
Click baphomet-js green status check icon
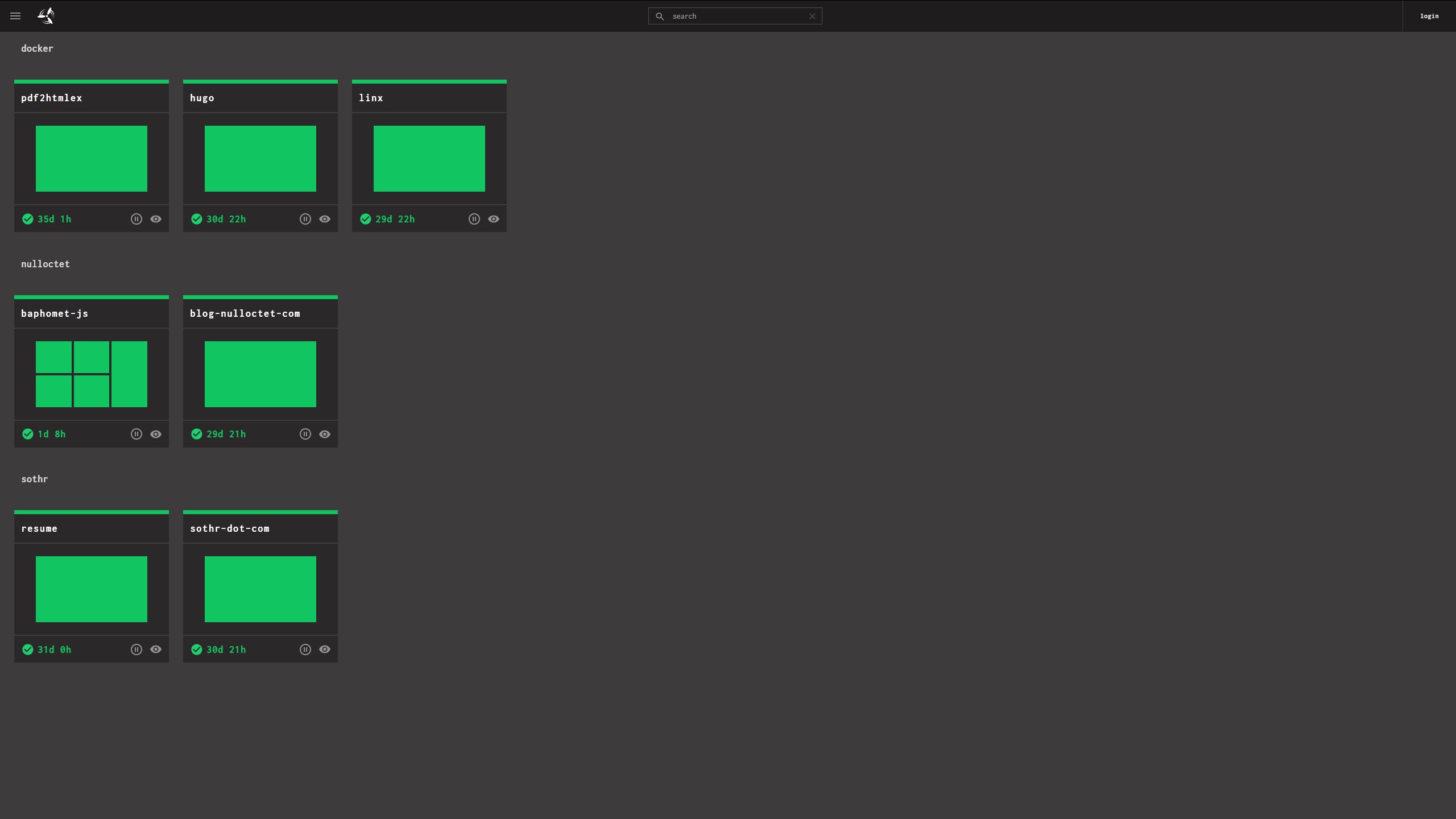28,434
